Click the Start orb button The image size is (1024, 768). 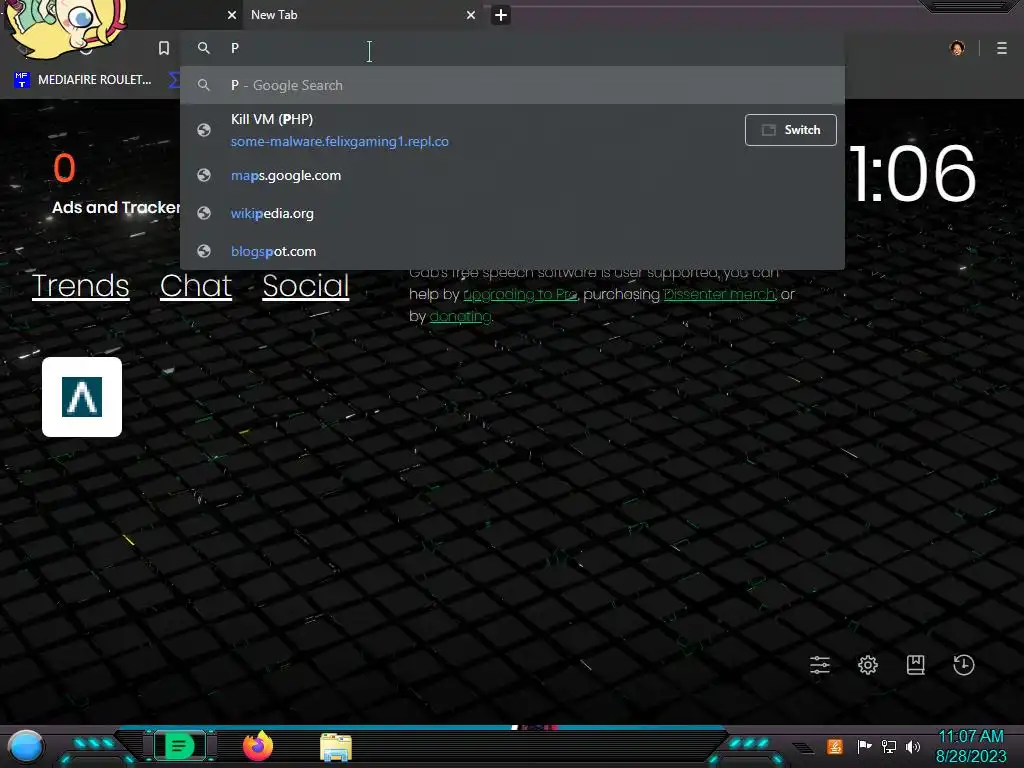[x=26, y=746]
